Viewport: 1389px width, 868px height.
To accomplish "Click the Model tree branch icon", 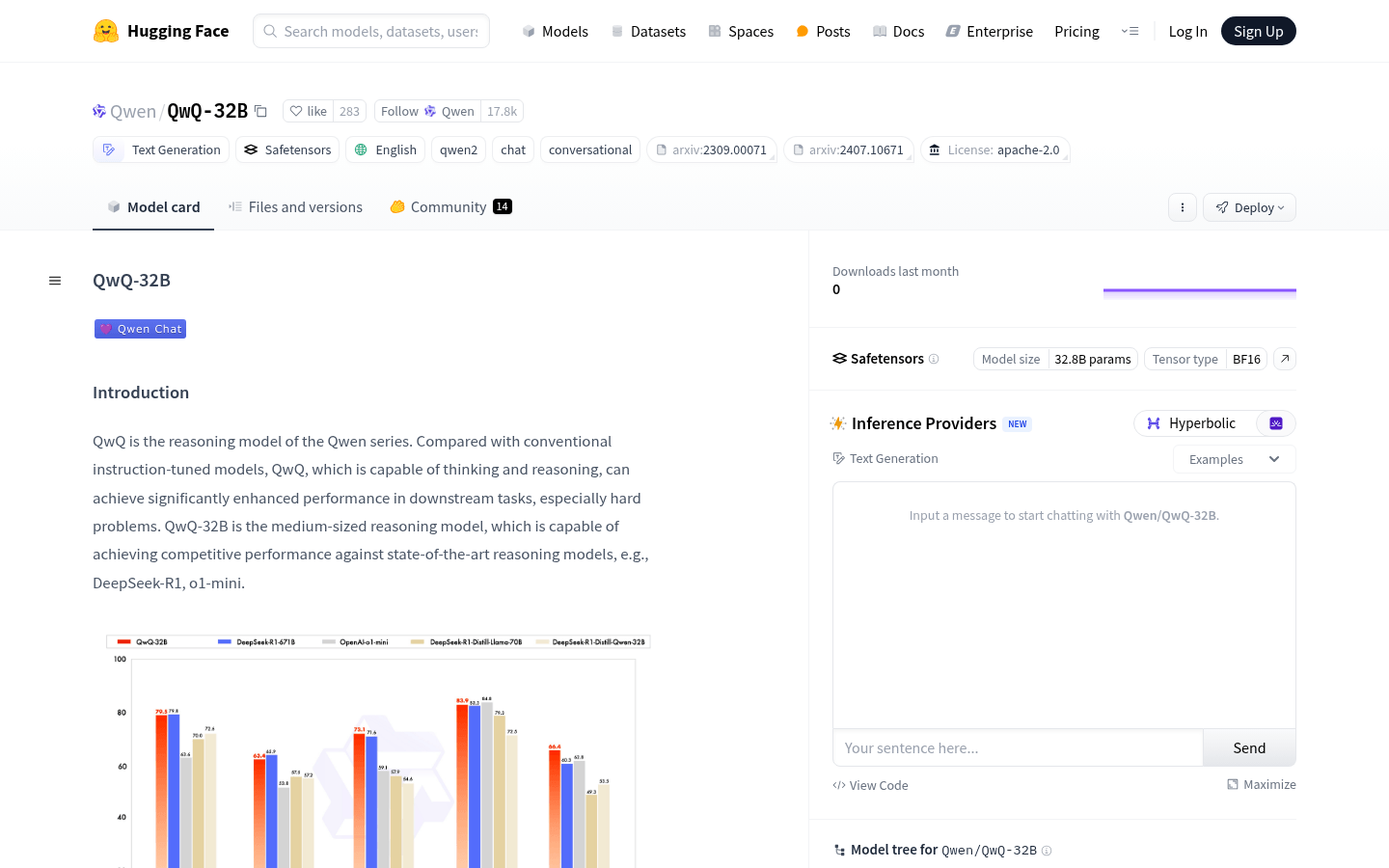I will tap(839, 850).
